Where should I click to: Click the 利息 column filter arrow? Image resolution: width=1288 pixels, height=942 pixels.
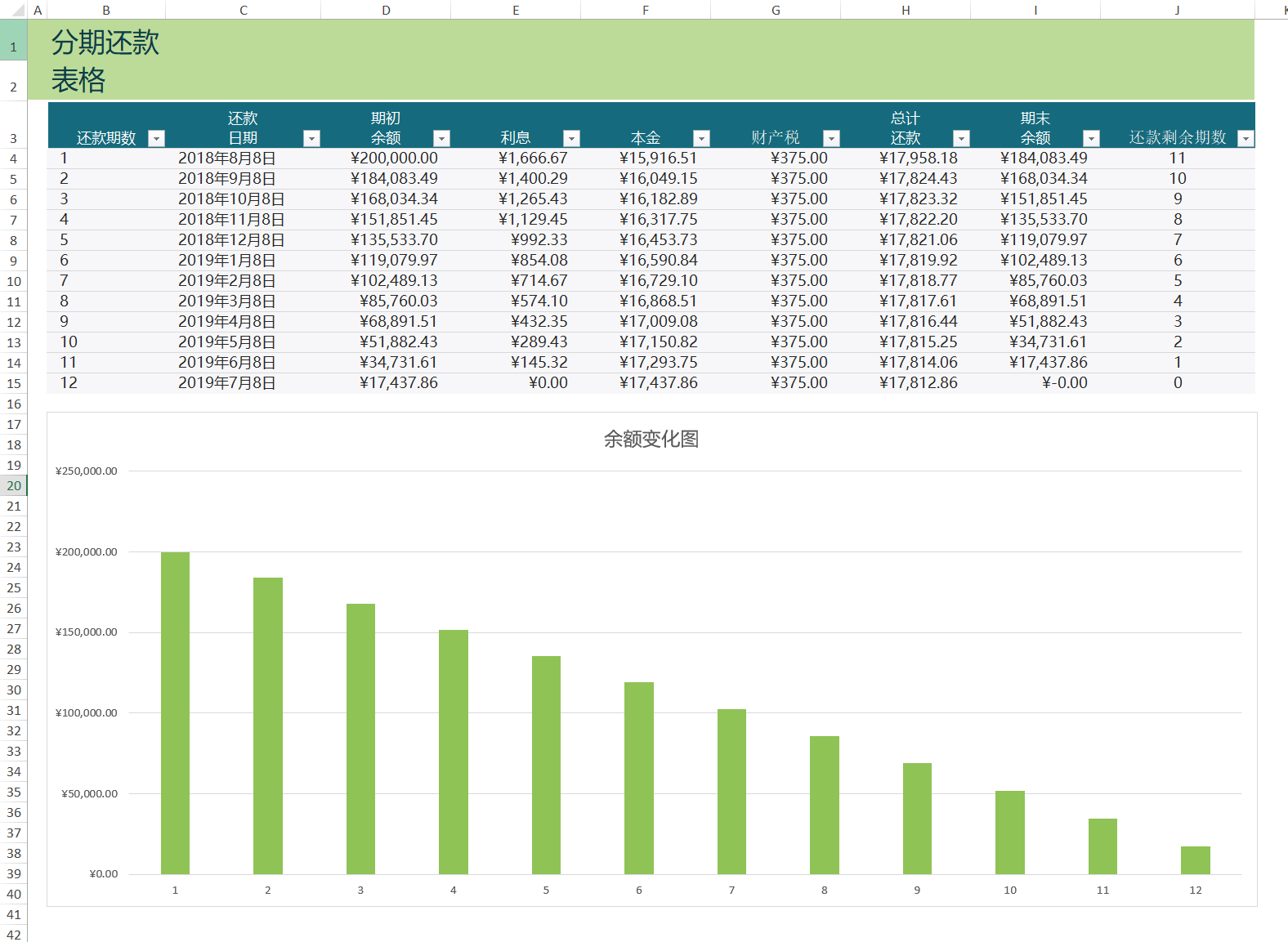pos(572,139)
